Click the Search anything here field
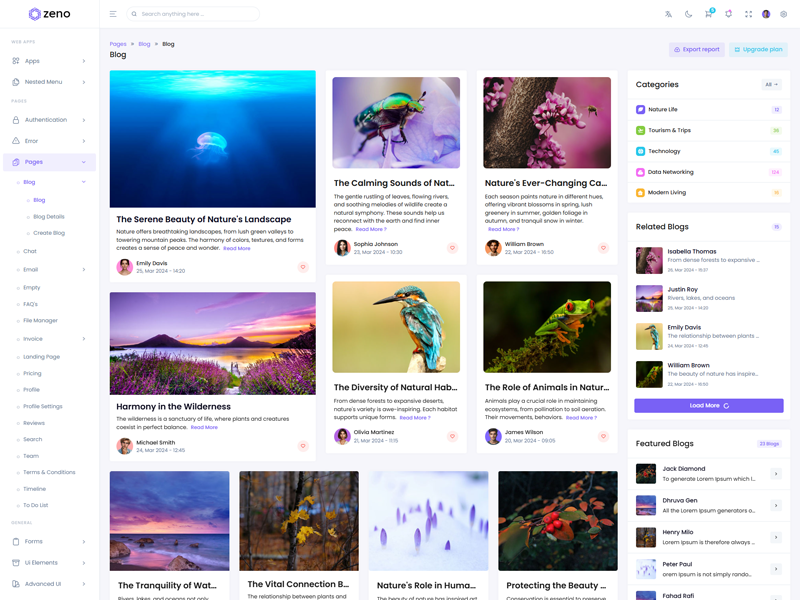This screenshot has height=600, width=800. click(197, 14)
